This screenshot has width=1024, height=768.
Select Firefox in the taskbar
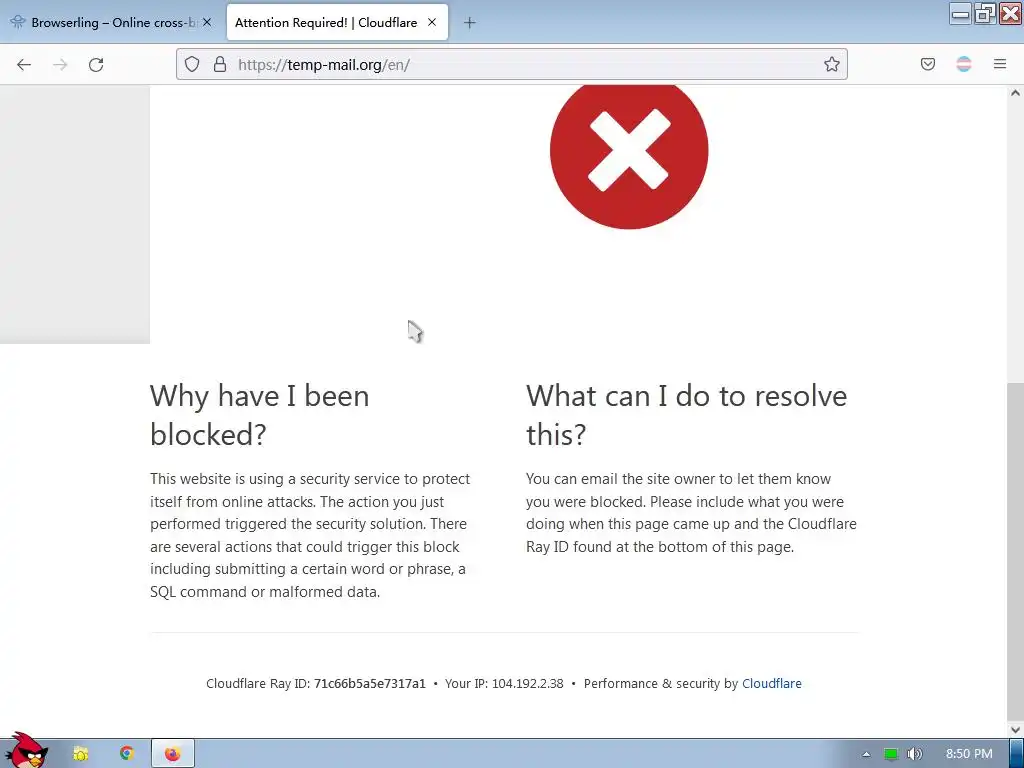(173, 754)
